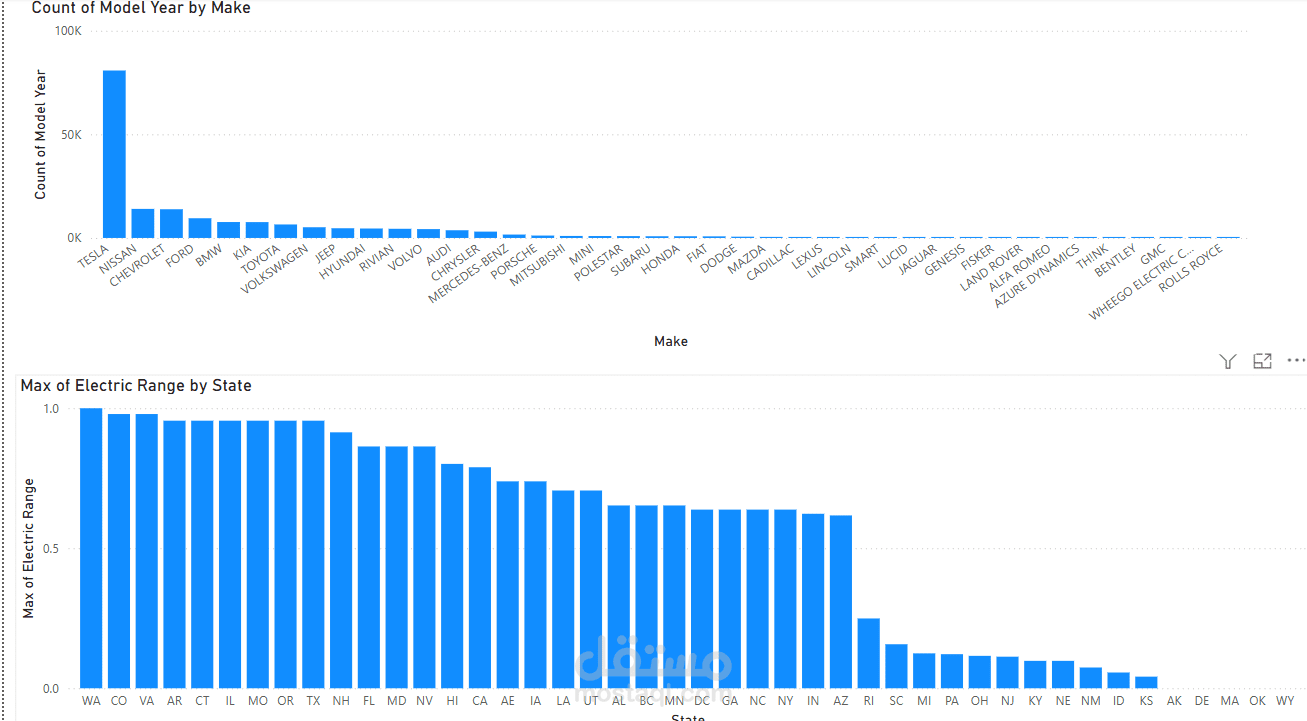1307x721 pixels.
Task: Select the NISSAN bar
Action: pyautogui.click(x=143, y=223)
